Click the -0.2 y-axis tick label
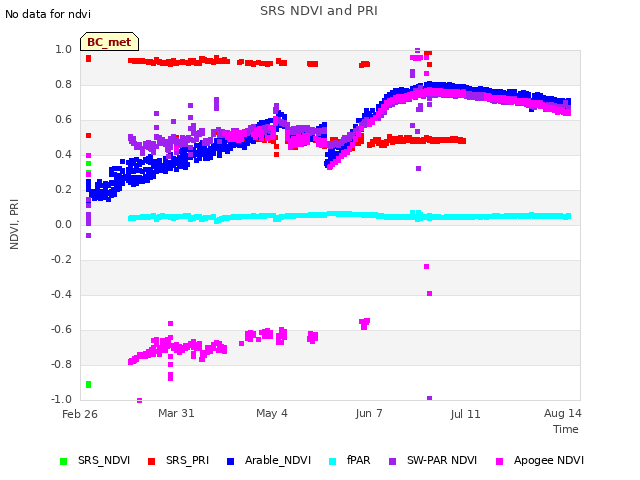The image size is (640, 480). click(61, 260)
